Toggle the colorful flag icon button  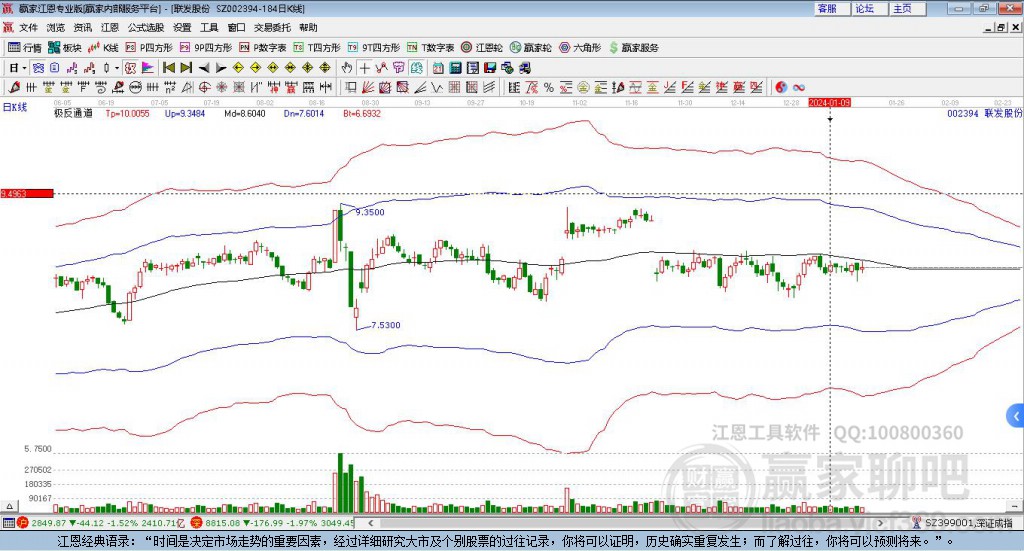coord(148,67)
